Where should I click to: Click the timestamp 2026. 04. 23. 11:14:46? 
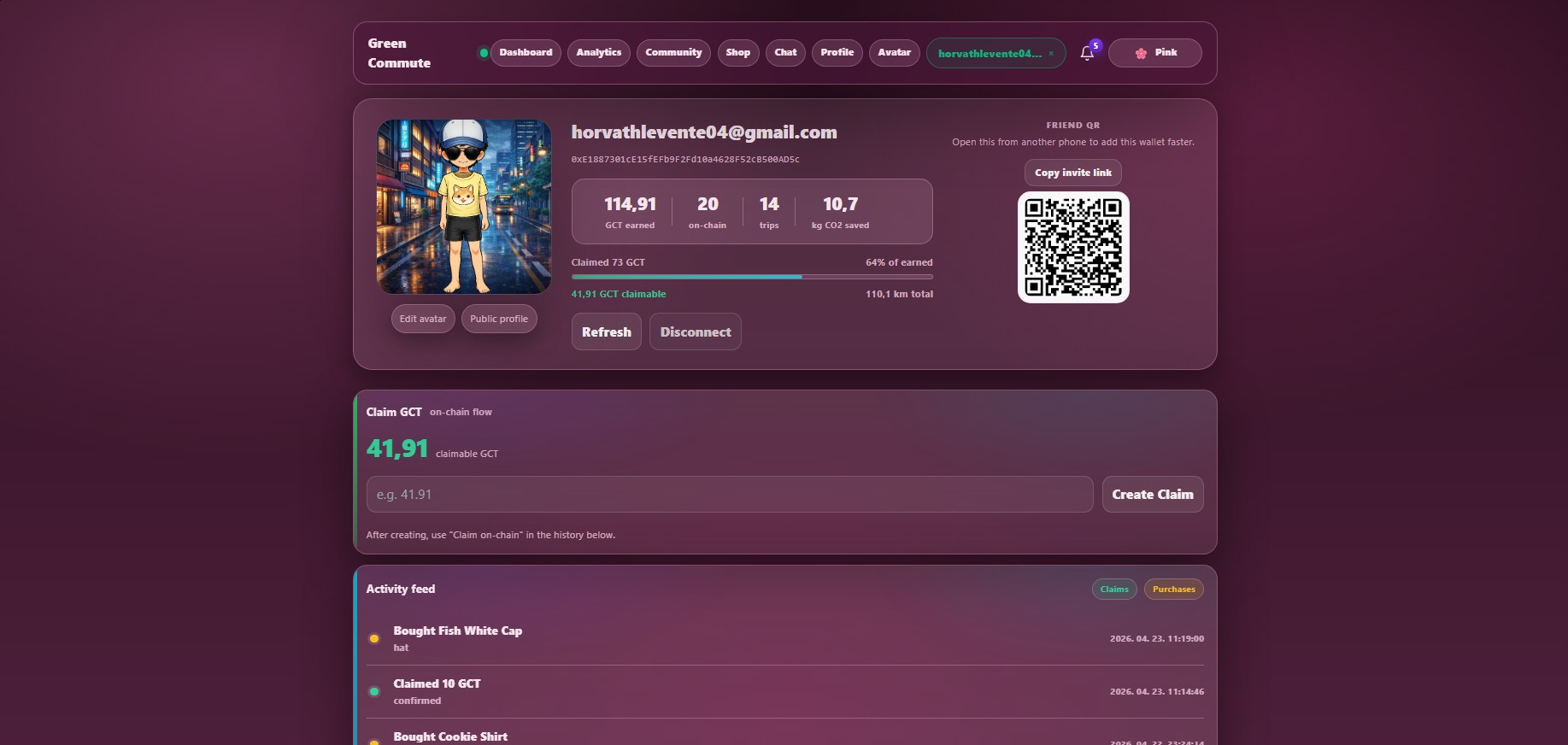1157,692
